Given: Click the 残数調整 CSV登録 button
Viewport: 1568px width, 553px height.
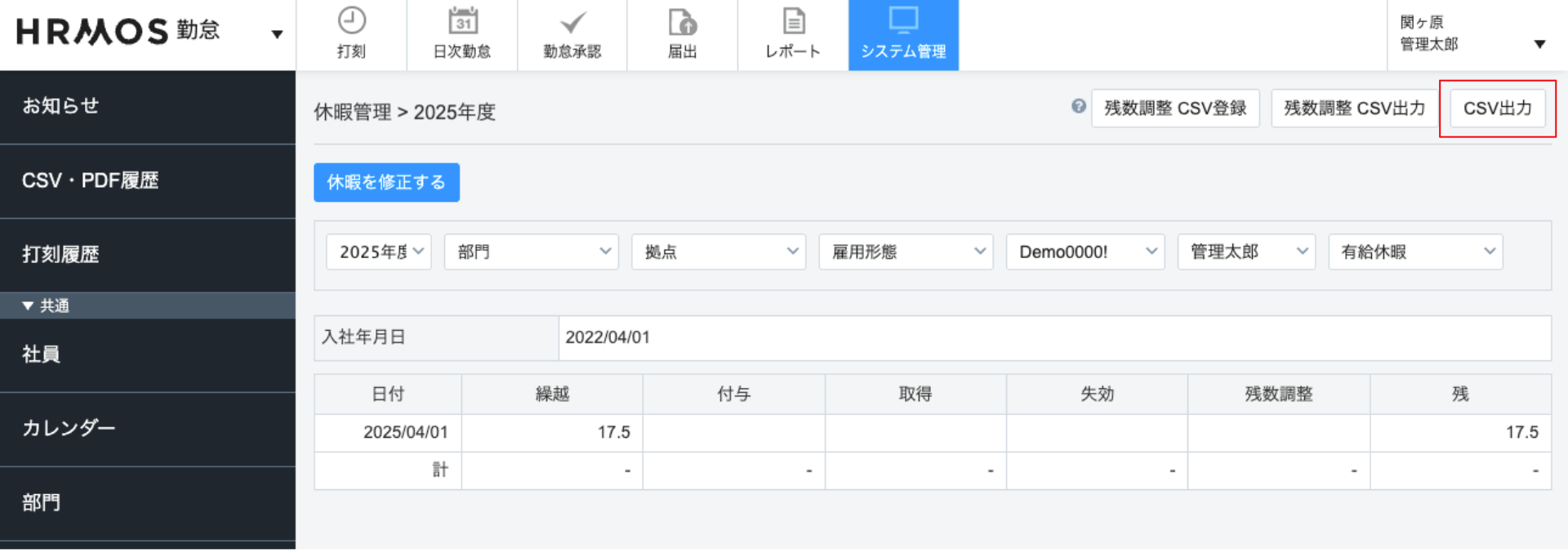Looking at the screenshot, I should 1174,108.
